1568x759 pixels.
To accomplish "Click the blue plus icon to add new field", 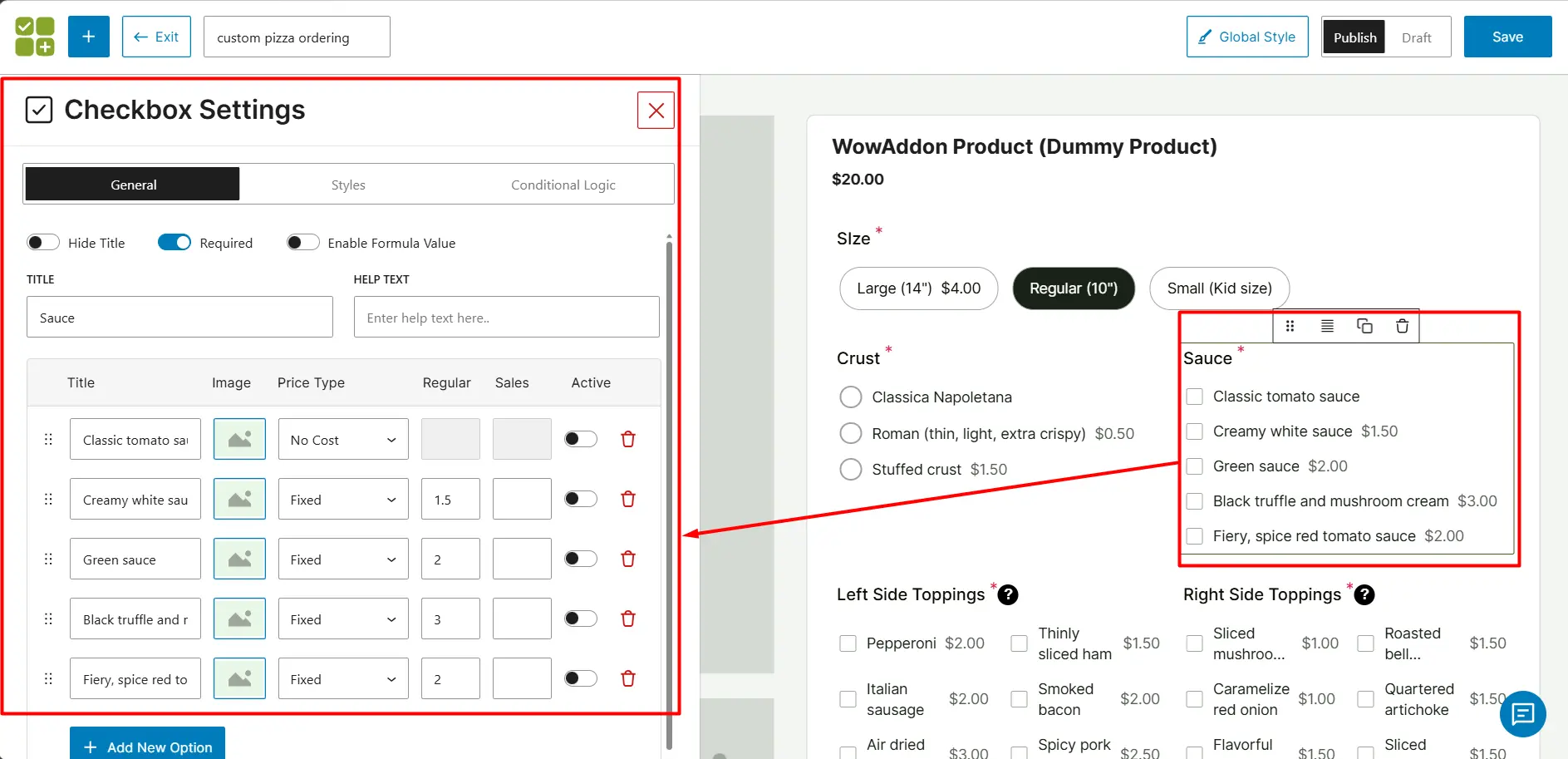I will [x=88, y=36].
